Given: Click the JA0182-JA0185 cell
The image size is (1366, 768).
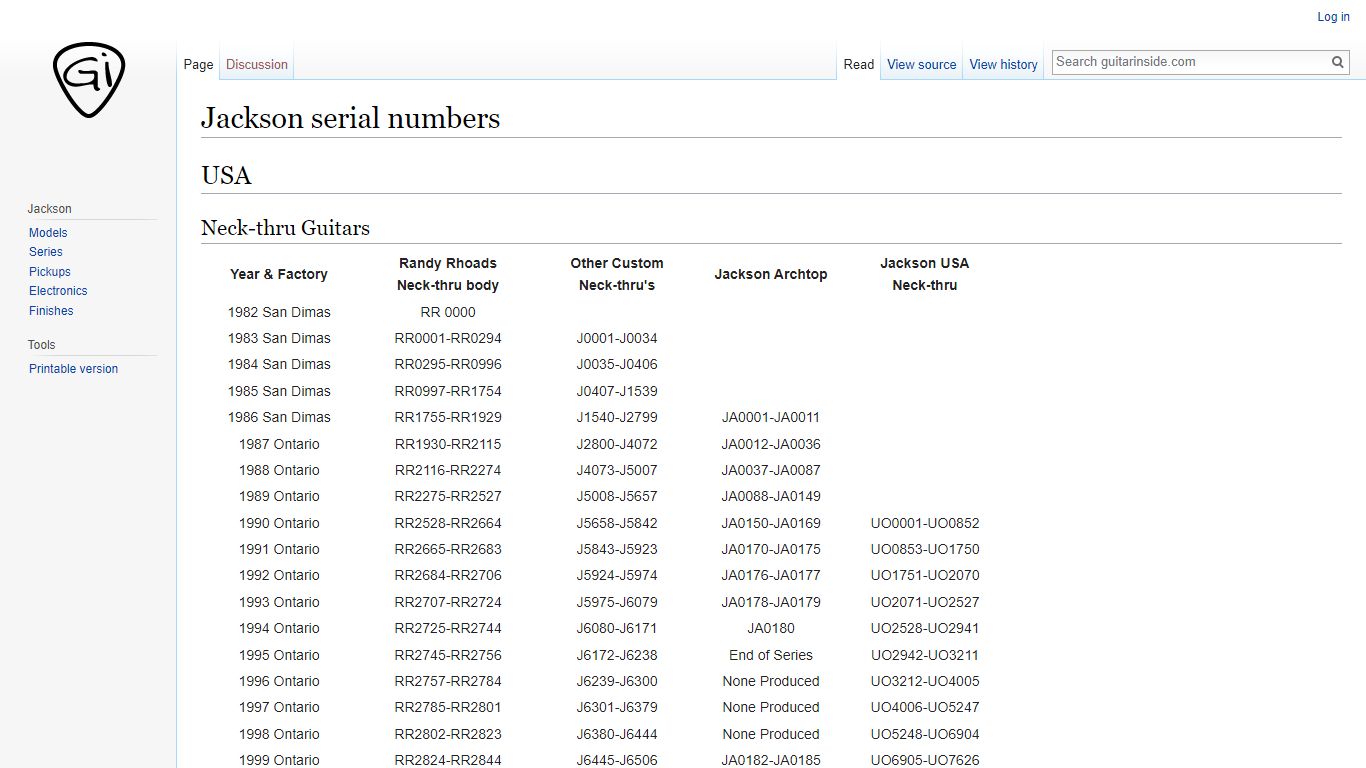Looking at the screenshot, I should [x=771, y=760].
